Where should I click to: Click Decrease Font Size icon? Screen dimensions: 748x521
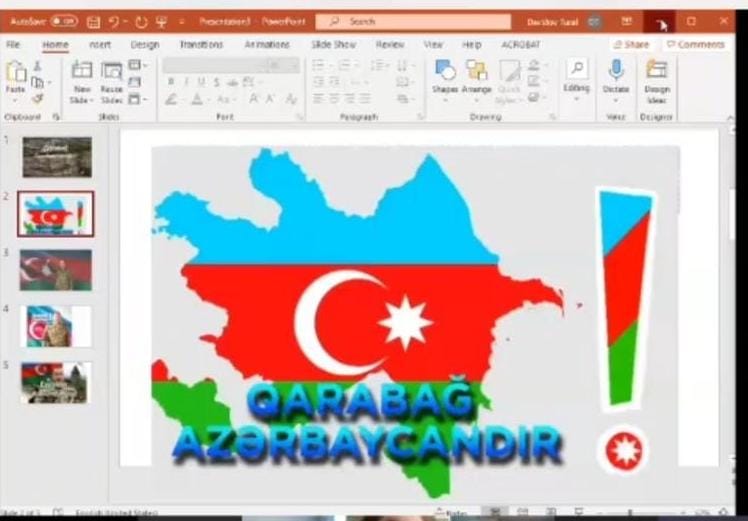tap(270, 99)
